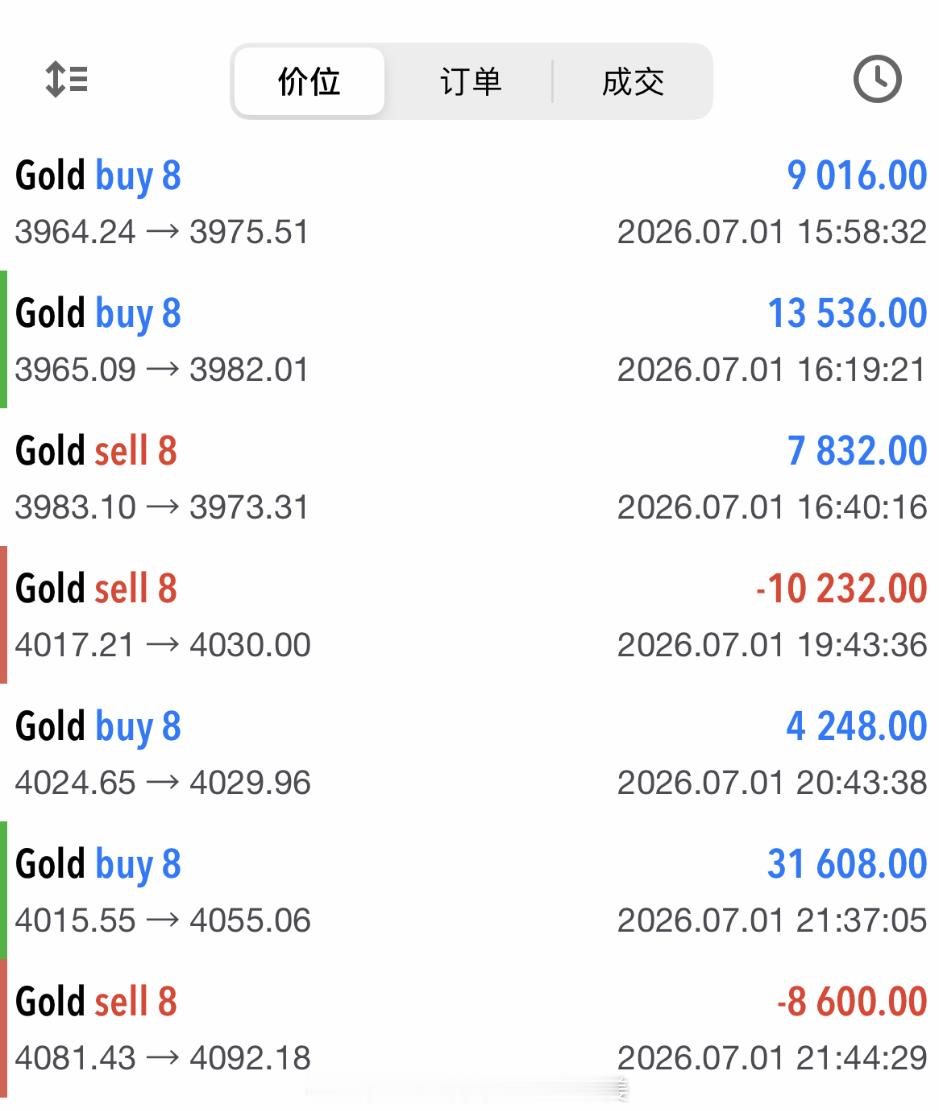Open Gold sell trade 4017.21 → 4030.00
Screen dimensions: 939x1111
click(x=469, y=614)
